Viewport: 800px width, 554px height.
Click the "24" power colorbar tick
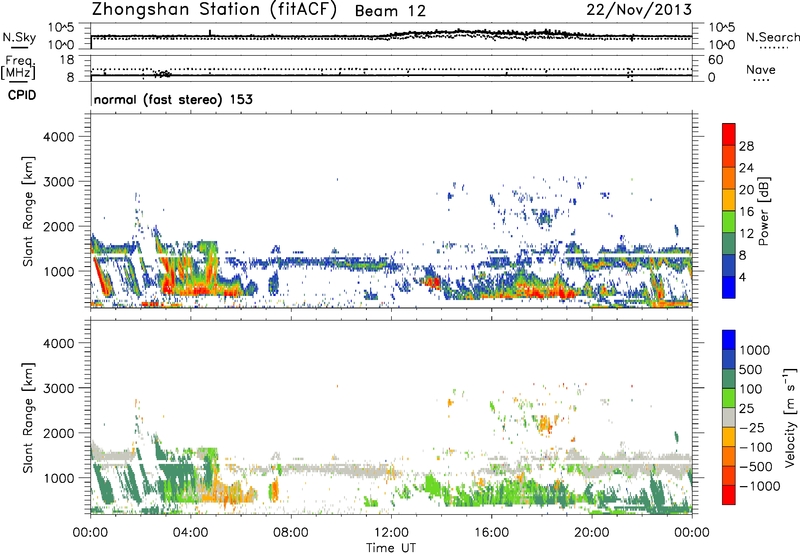pyautogui.click(x=746, y=168)
